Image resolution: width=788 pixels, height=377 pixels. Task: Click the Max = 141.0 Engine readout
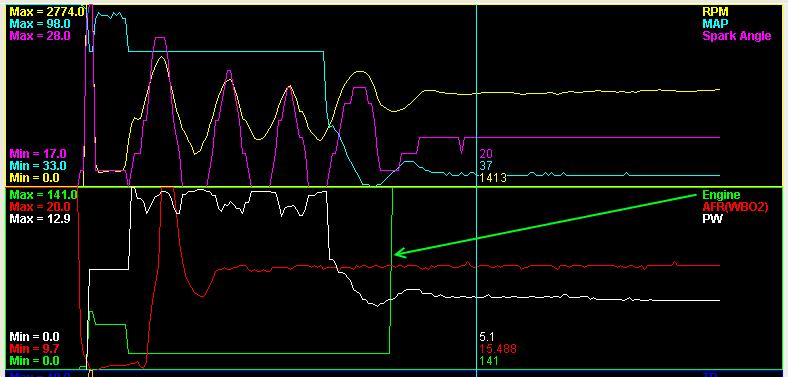pyautogui.click(x=43, y=195)
